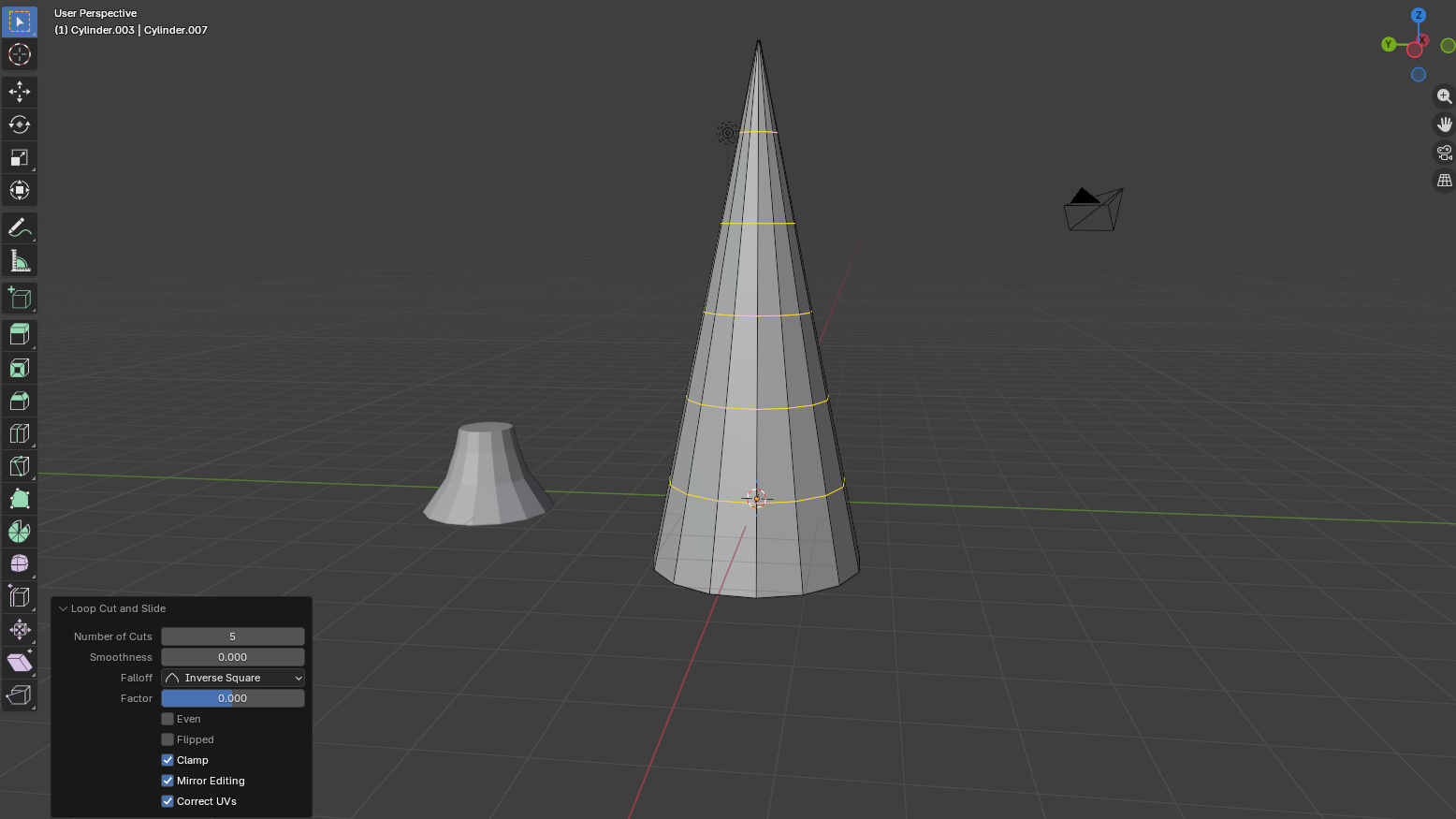Uncheck the Correct UVs option
Viewport: 1456px width, 819px height.
pos(167,801)
